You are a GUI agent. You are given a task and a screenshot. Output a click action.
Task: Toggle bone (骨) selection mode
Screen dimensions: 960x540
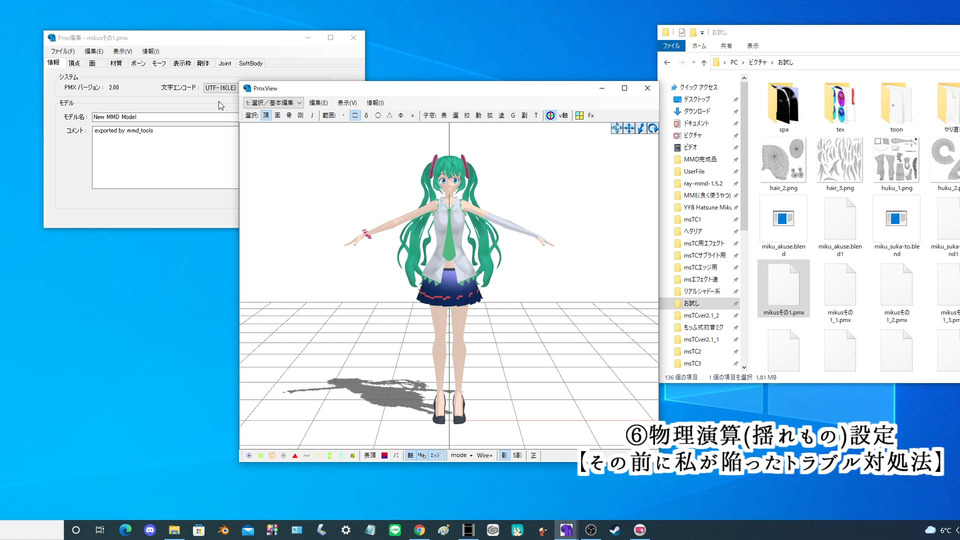coord(289,115)
